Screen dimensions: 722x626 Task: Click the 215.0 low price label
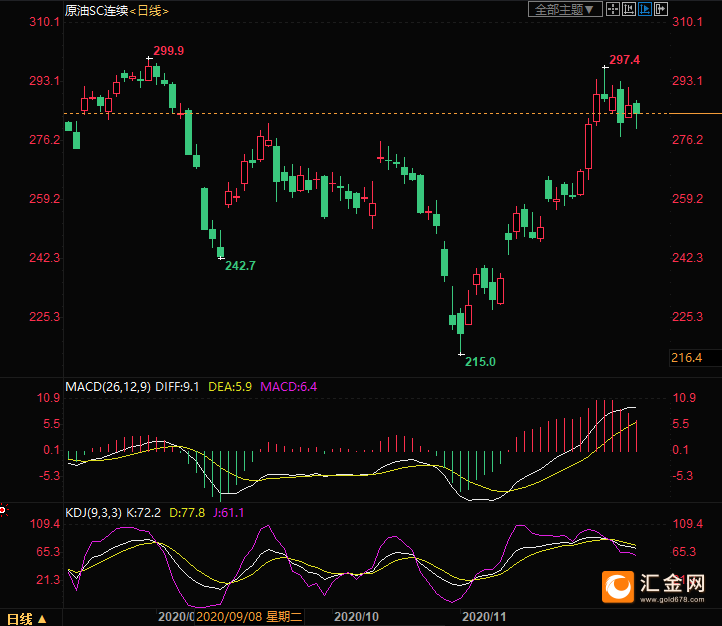(480, 362)
